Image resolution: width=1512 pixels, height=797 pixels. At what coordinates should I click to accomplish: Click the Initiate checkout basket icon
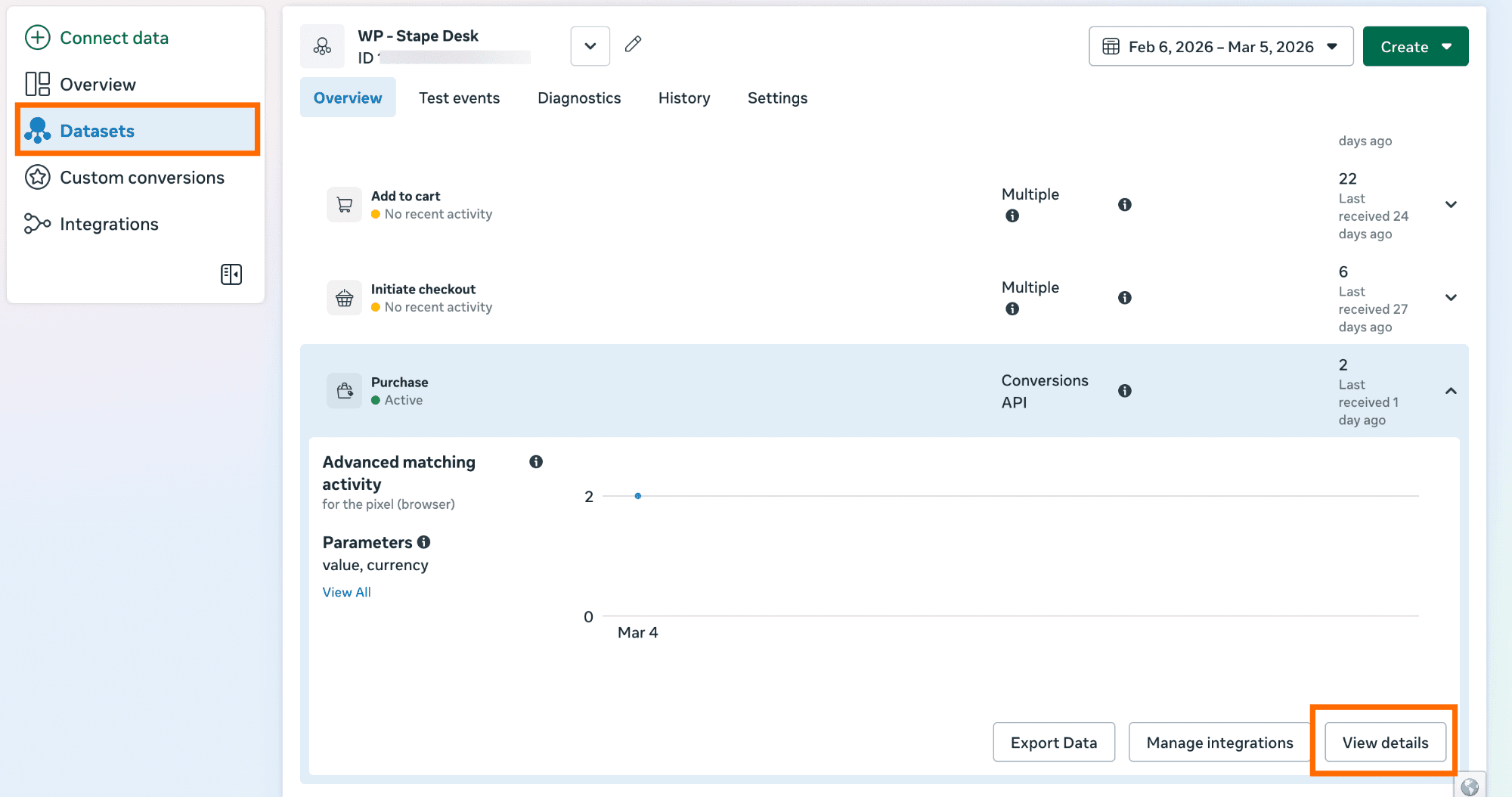tap(344, 298)
